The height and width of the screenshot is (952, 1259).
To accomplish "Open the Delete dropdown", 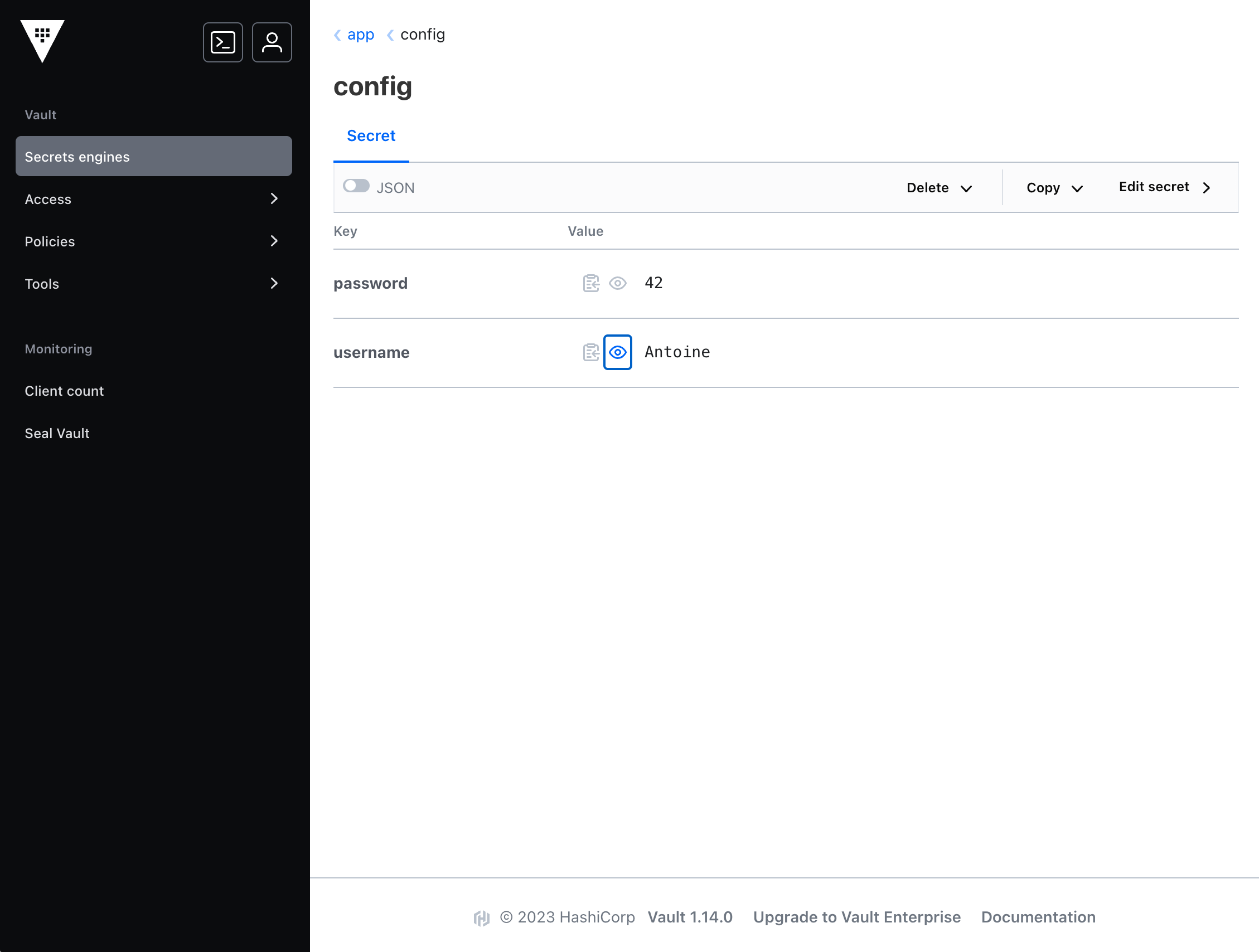I will 939,188.
